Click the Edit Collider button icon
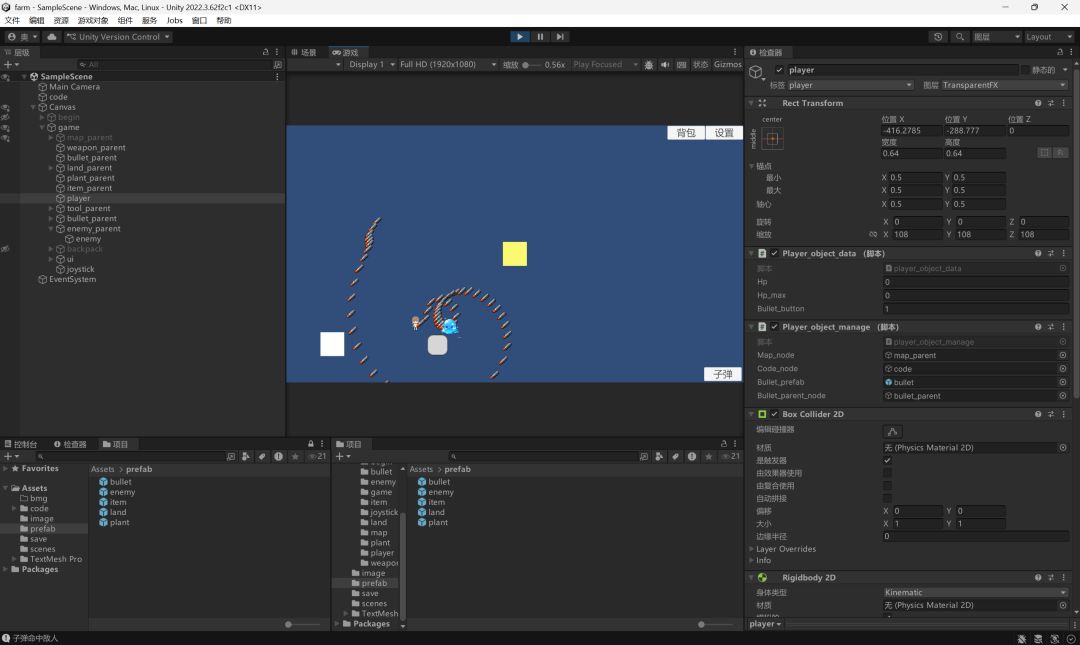Viewport: 1080px width, 645px height. [x=893, y=431]
